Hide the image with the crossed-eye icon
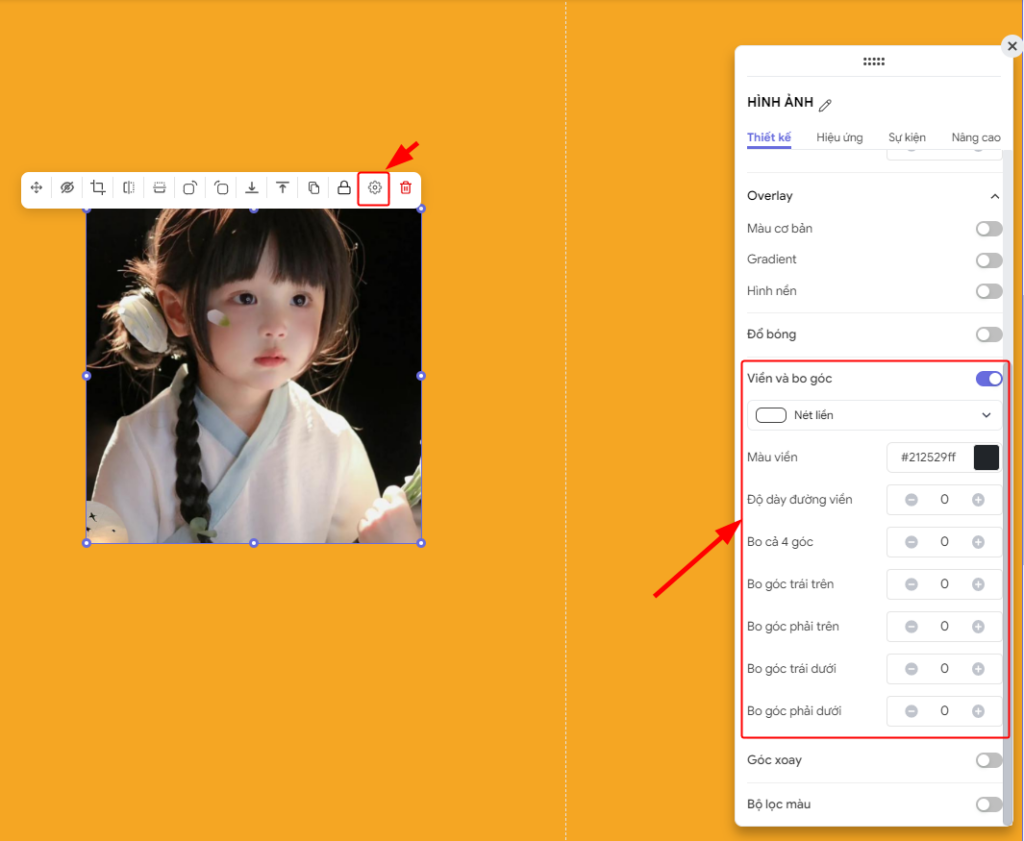 pyautogui.click(x=67, y=188)
